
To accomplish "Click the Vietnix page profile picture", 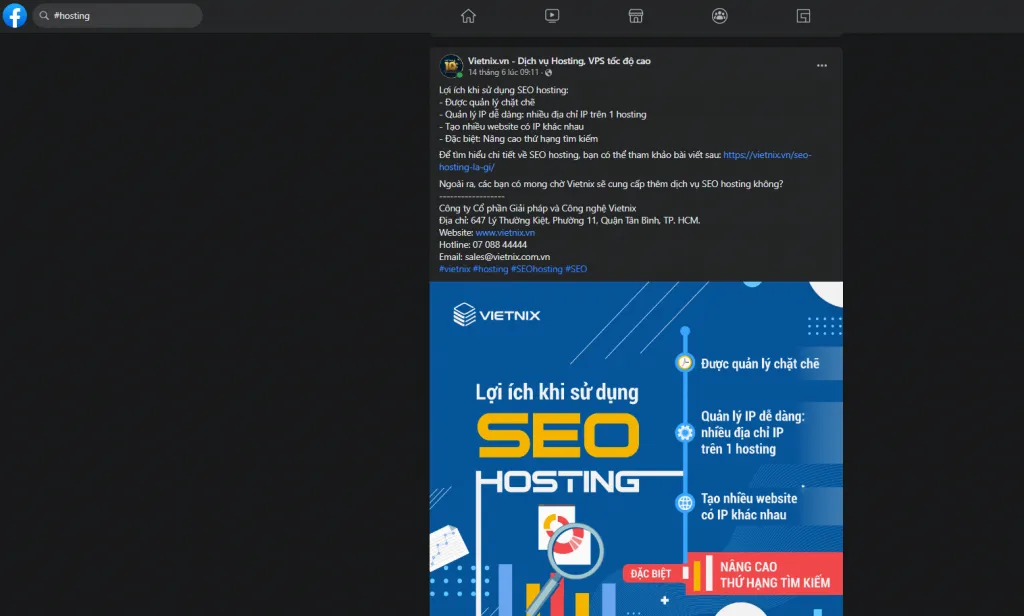I will tap(451, 66).
